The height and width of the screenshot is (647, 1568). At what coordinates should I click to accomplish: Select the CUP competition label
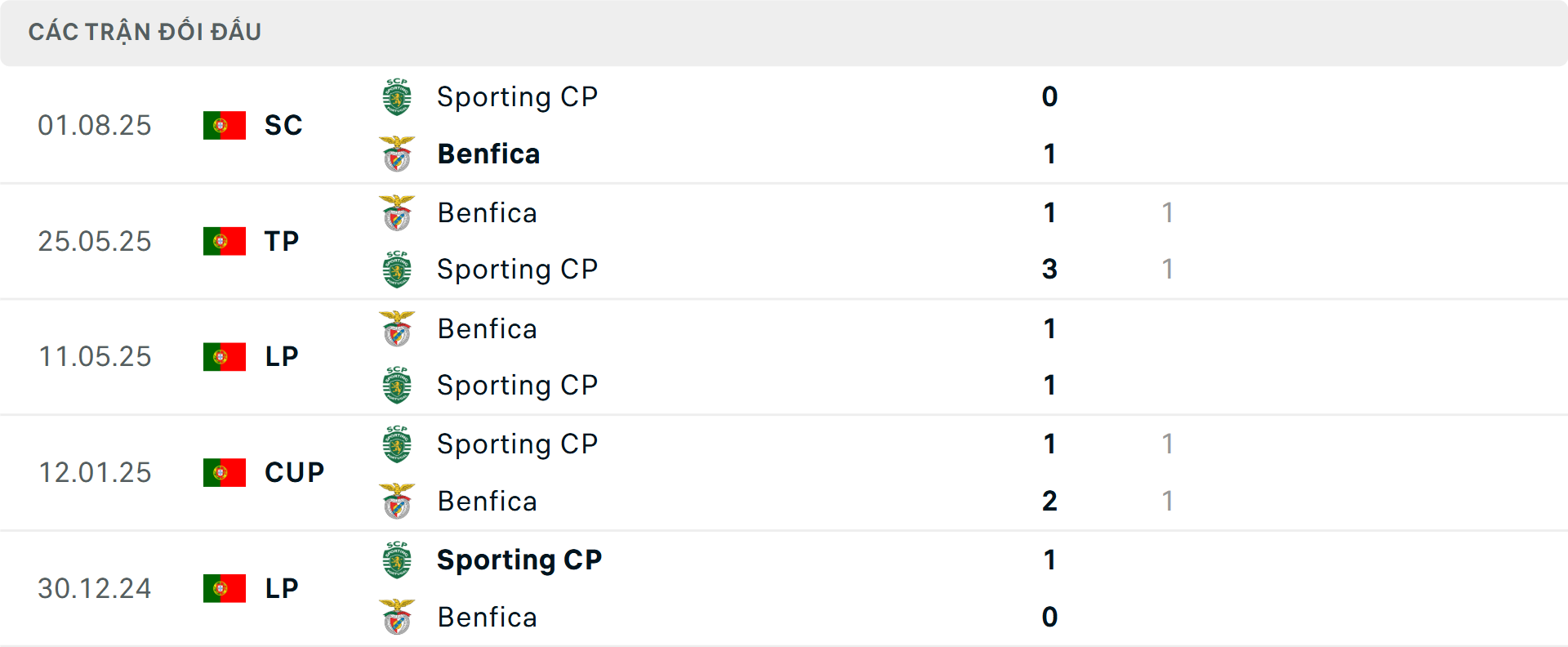point(291,472)
